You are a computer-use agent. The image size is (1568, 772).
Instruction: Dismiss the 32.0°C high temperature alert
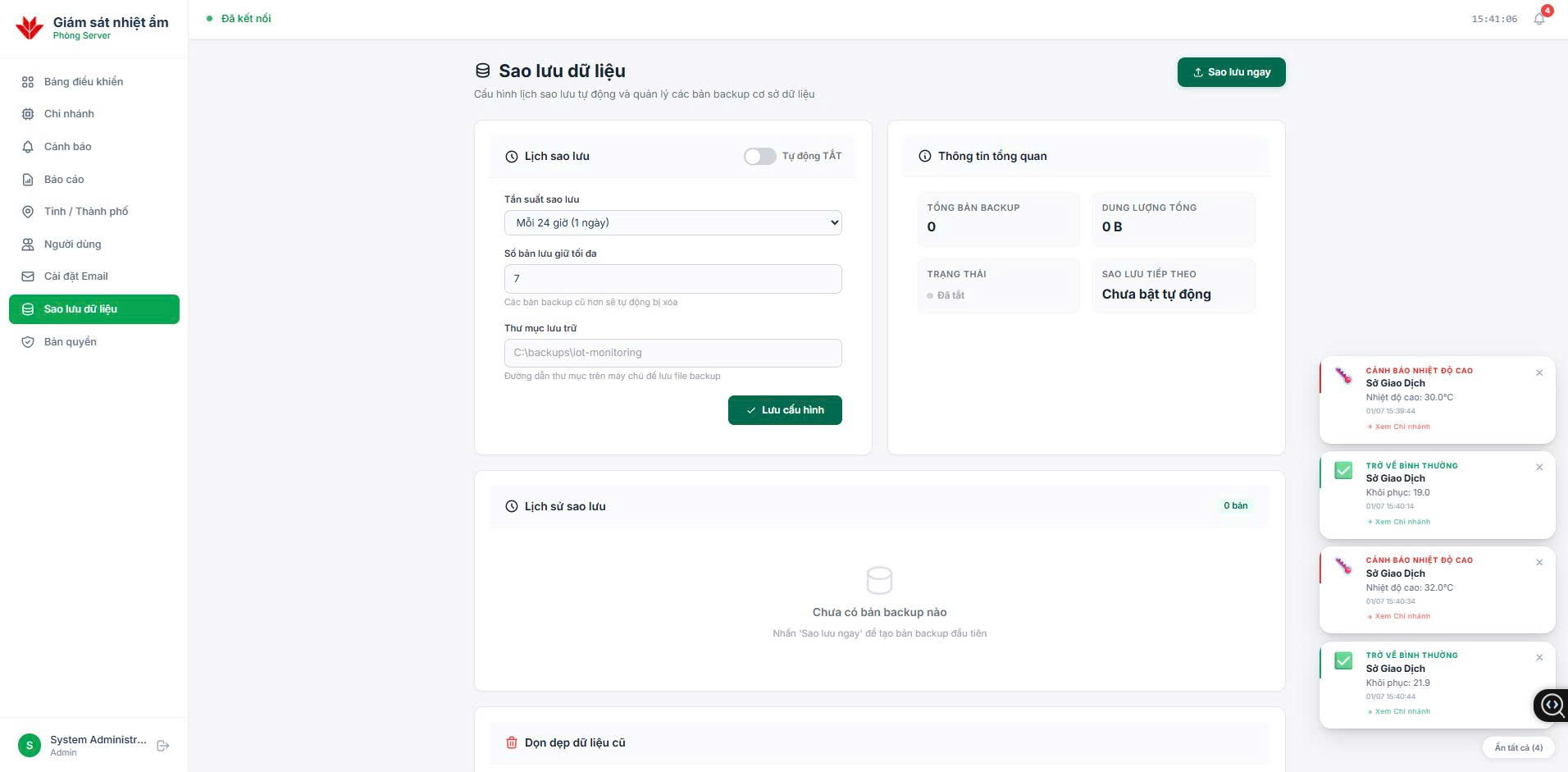pyautogui.click(x=1539, y=563)
